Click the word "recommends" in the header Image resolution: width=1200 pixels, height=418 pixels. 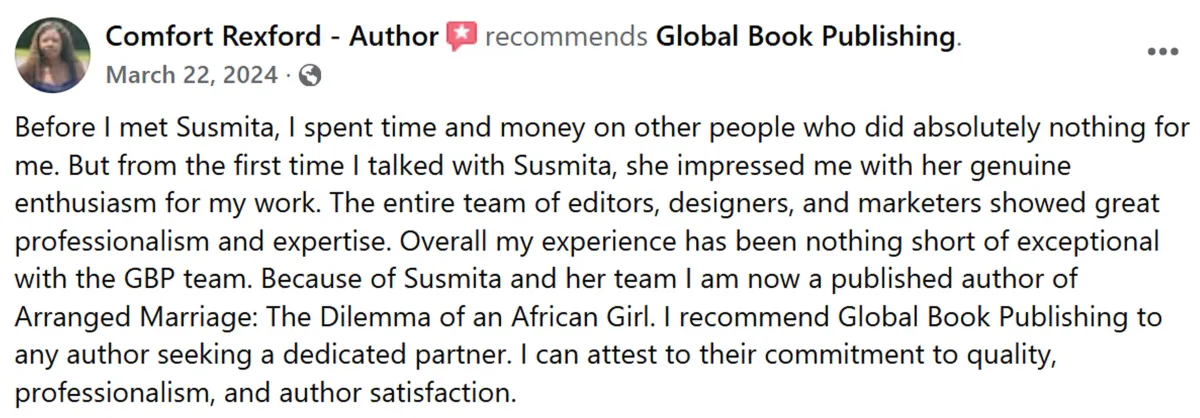(x=565, y=37)
